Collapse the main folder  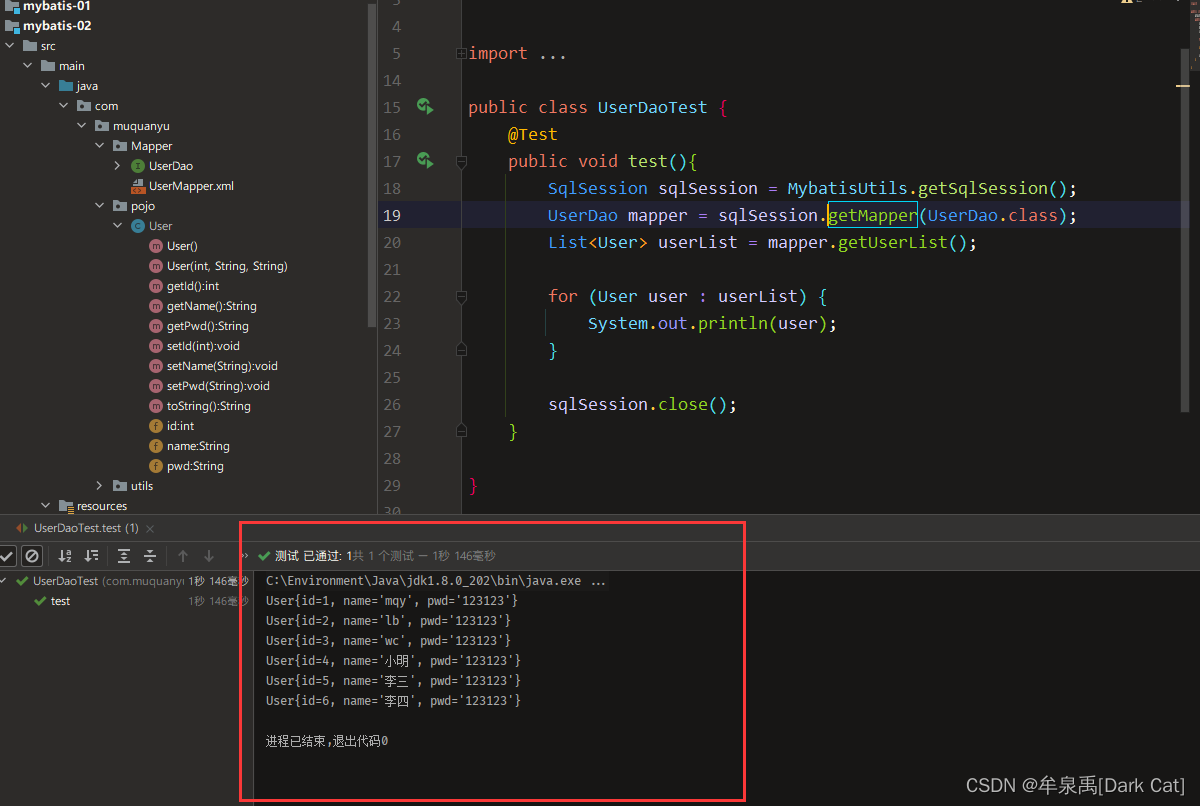coord(28,66)
